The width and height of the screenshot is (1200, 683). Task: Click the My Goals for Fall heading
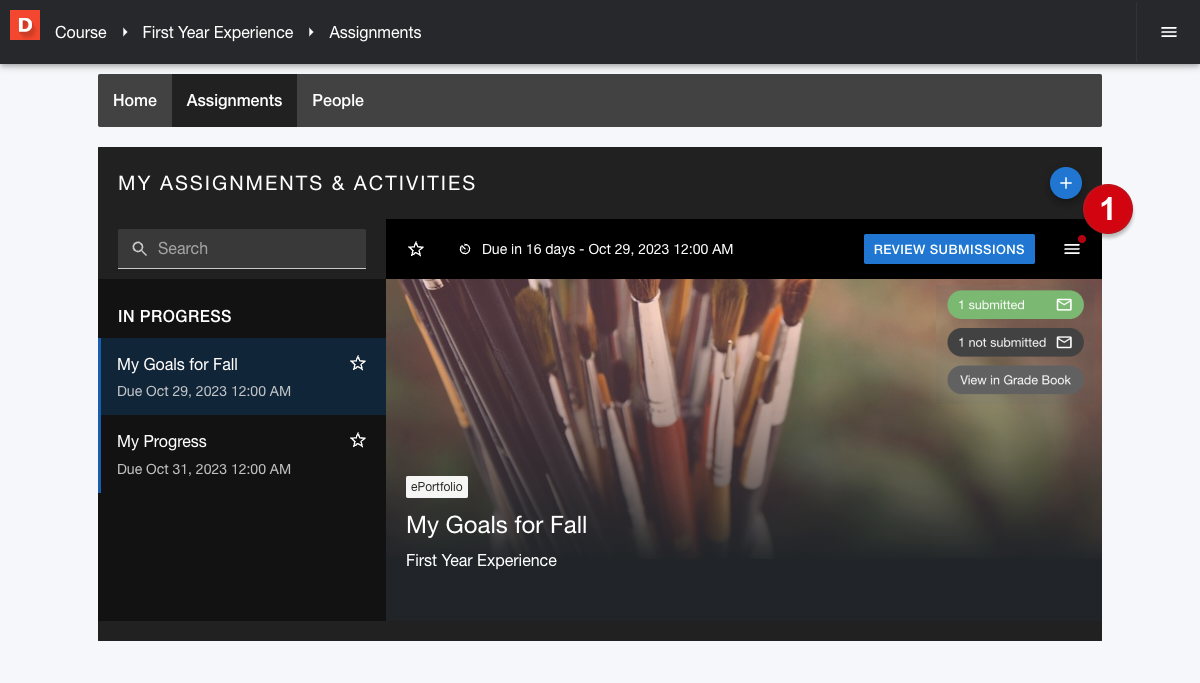point(496,525)
